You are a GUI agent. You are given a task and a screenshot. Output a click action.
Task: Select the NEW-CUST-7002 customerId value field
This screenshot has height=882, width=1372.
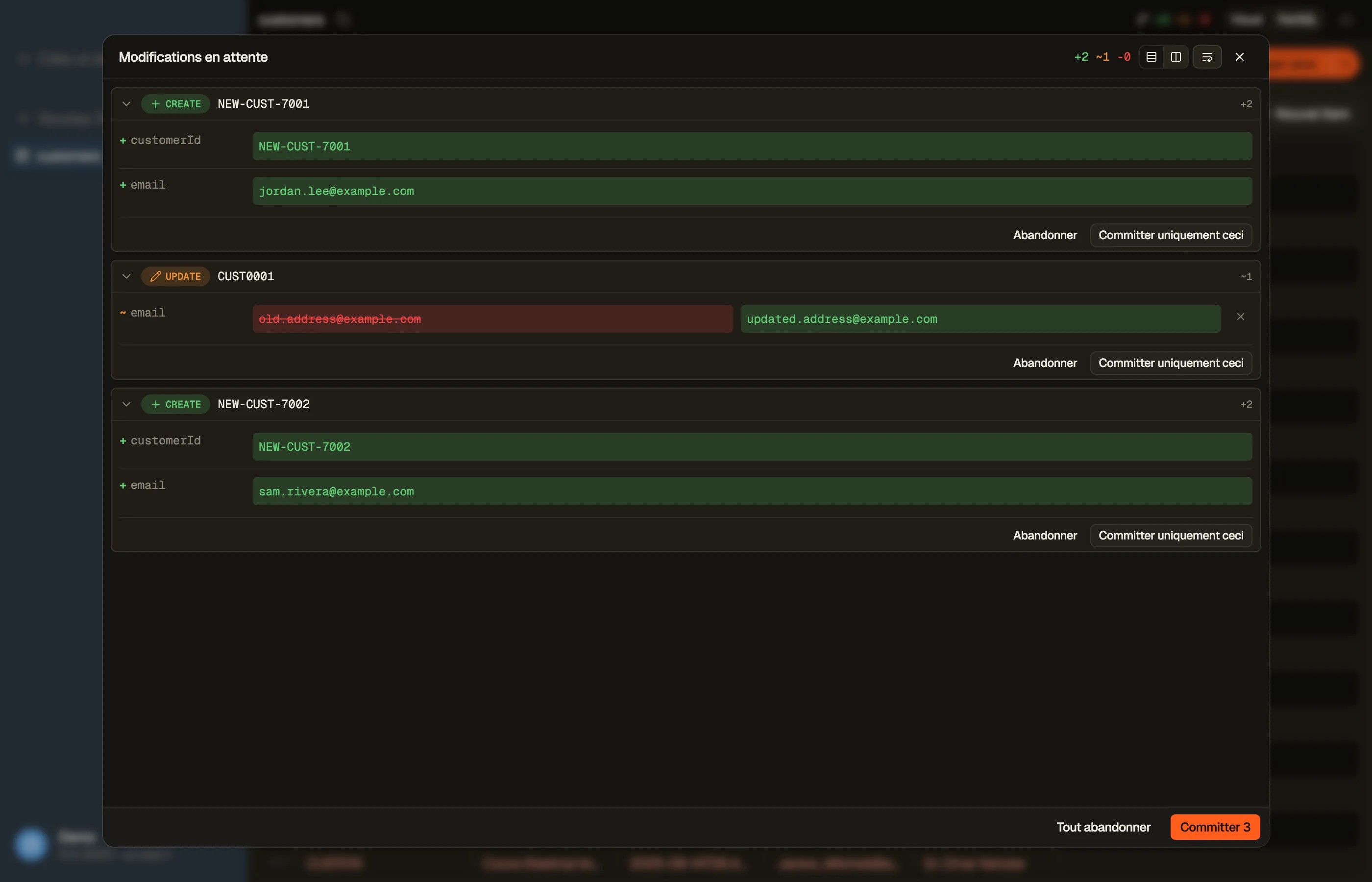coord(752,447)
